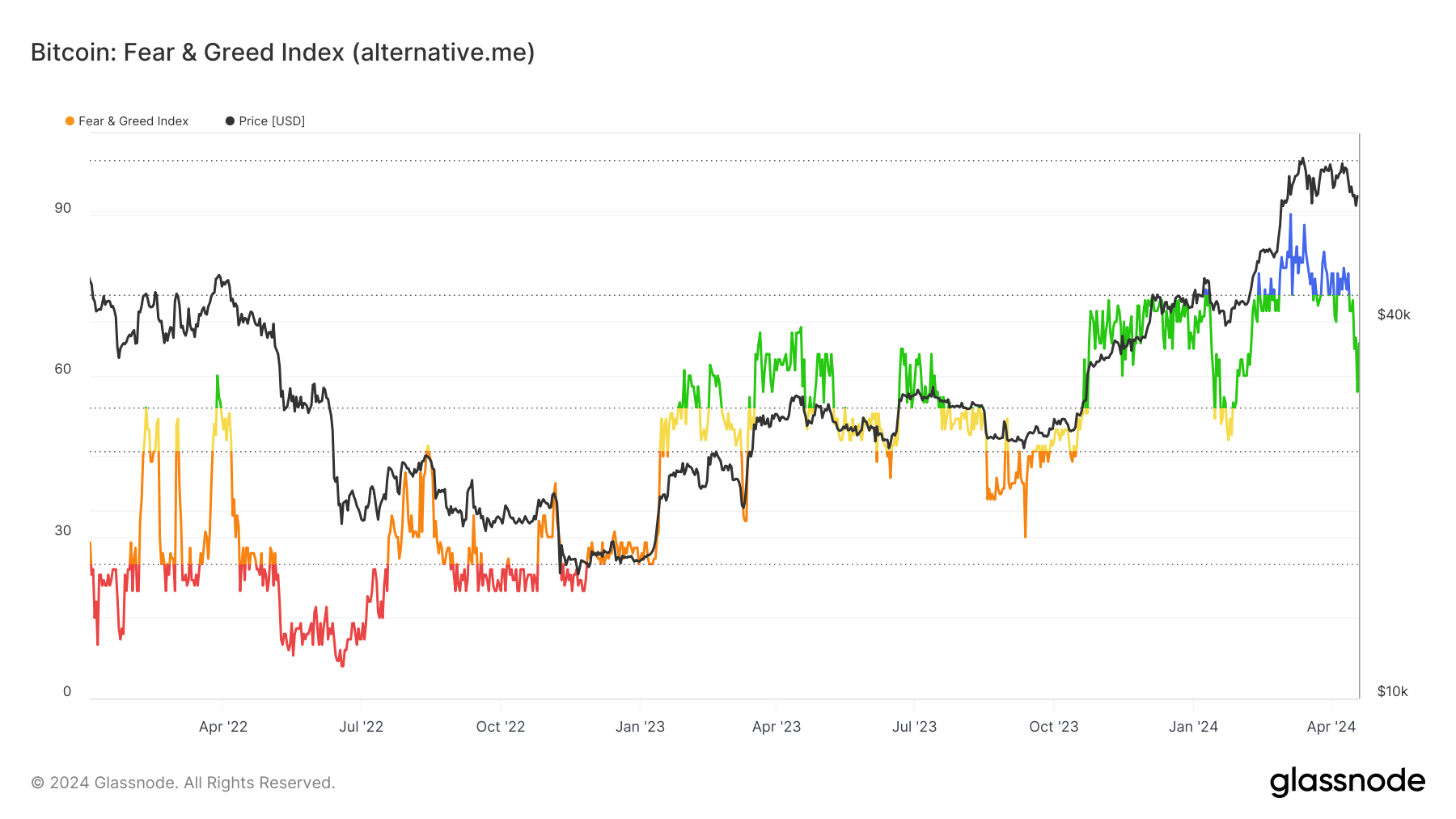Click the glassnode logo
Screen dimensions: 1456x819
(1347, 782)
